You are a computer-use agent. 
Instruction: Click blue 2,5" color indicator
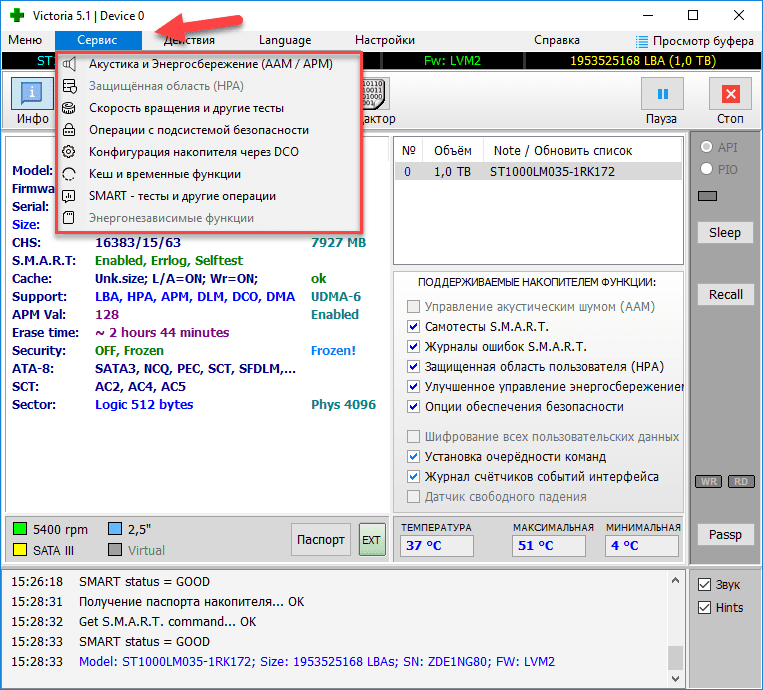click(x=115, y=528)
